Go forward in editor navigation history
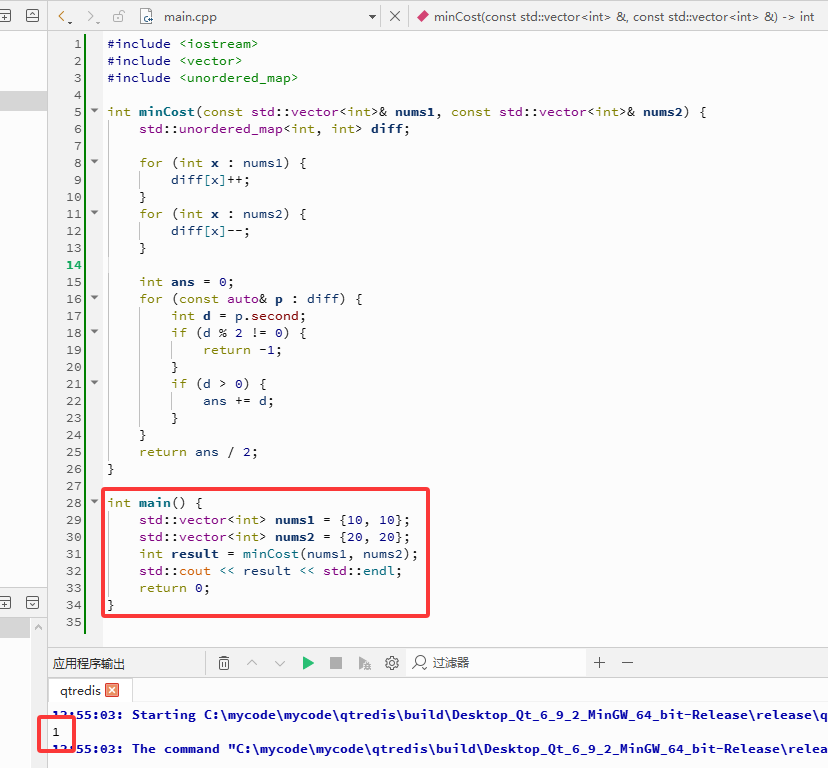This screenshot has height=768, width=828. [92, 17]
